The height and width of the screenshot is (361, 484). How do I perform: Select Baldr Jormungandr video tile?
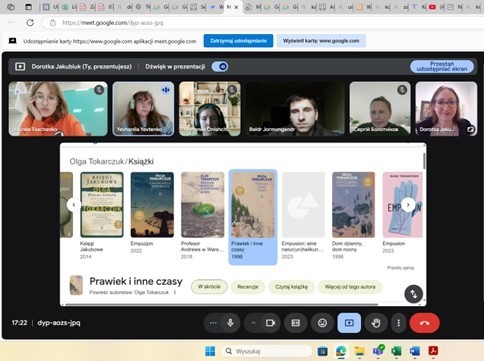(x=295, y=109)
